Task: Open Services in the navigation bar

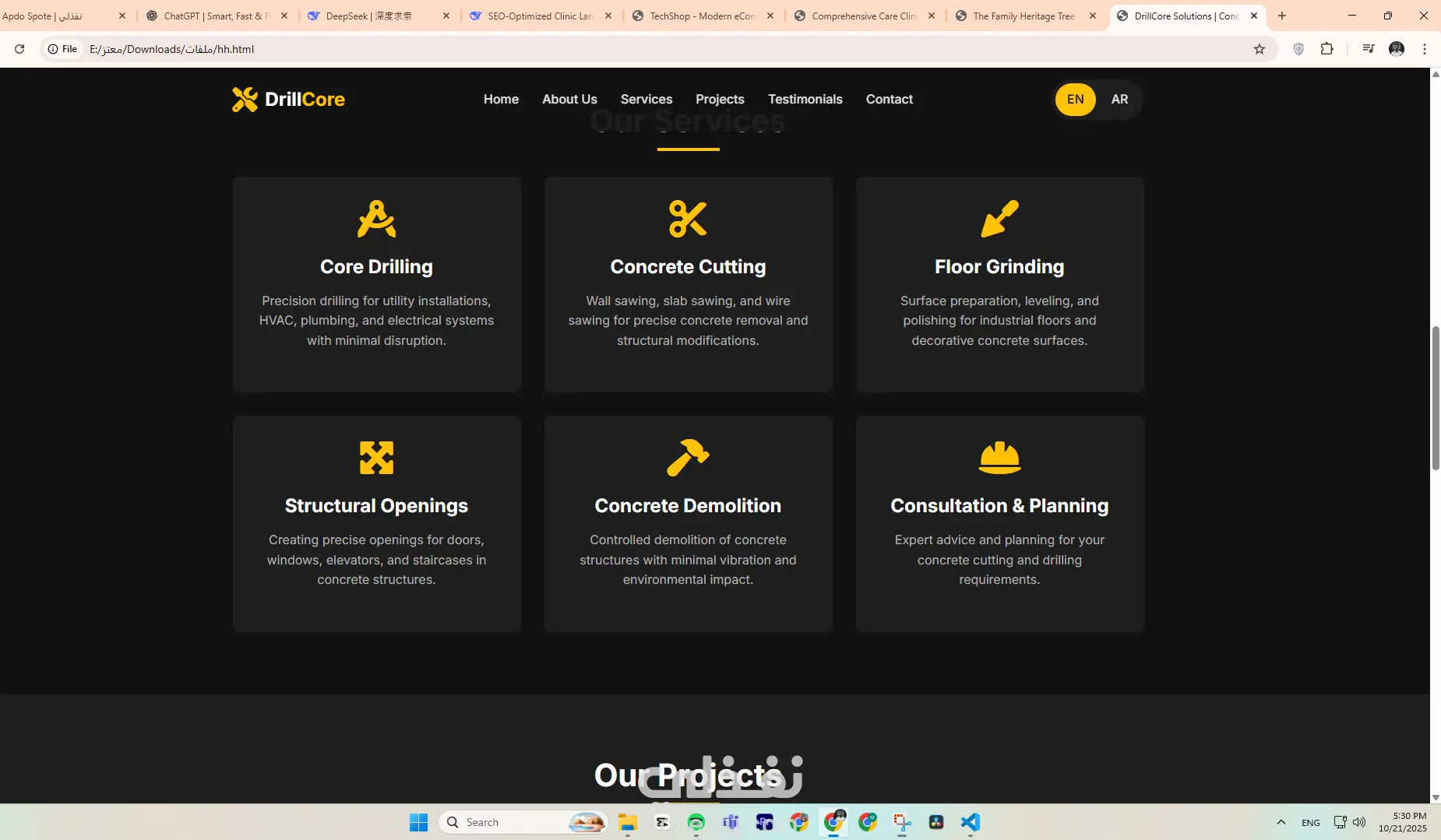Action: [x=647, y=100]
